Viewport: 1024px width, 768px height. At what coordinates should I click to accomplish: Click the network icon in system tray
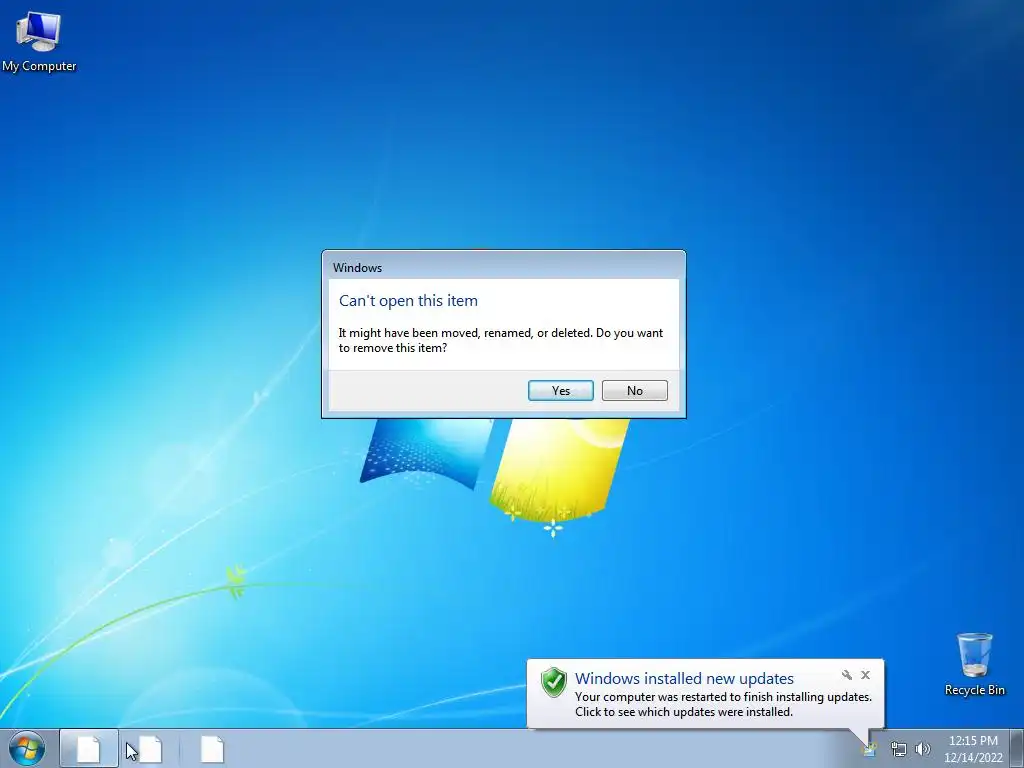899,749
